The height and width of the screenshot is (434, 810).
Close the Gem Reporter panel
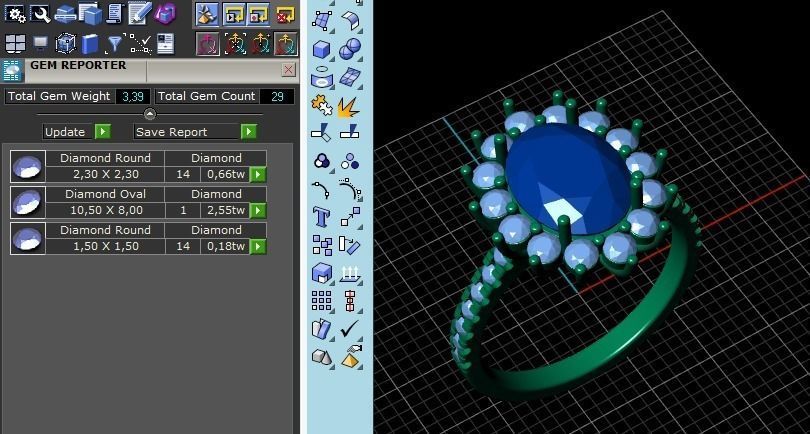[289, 70]
